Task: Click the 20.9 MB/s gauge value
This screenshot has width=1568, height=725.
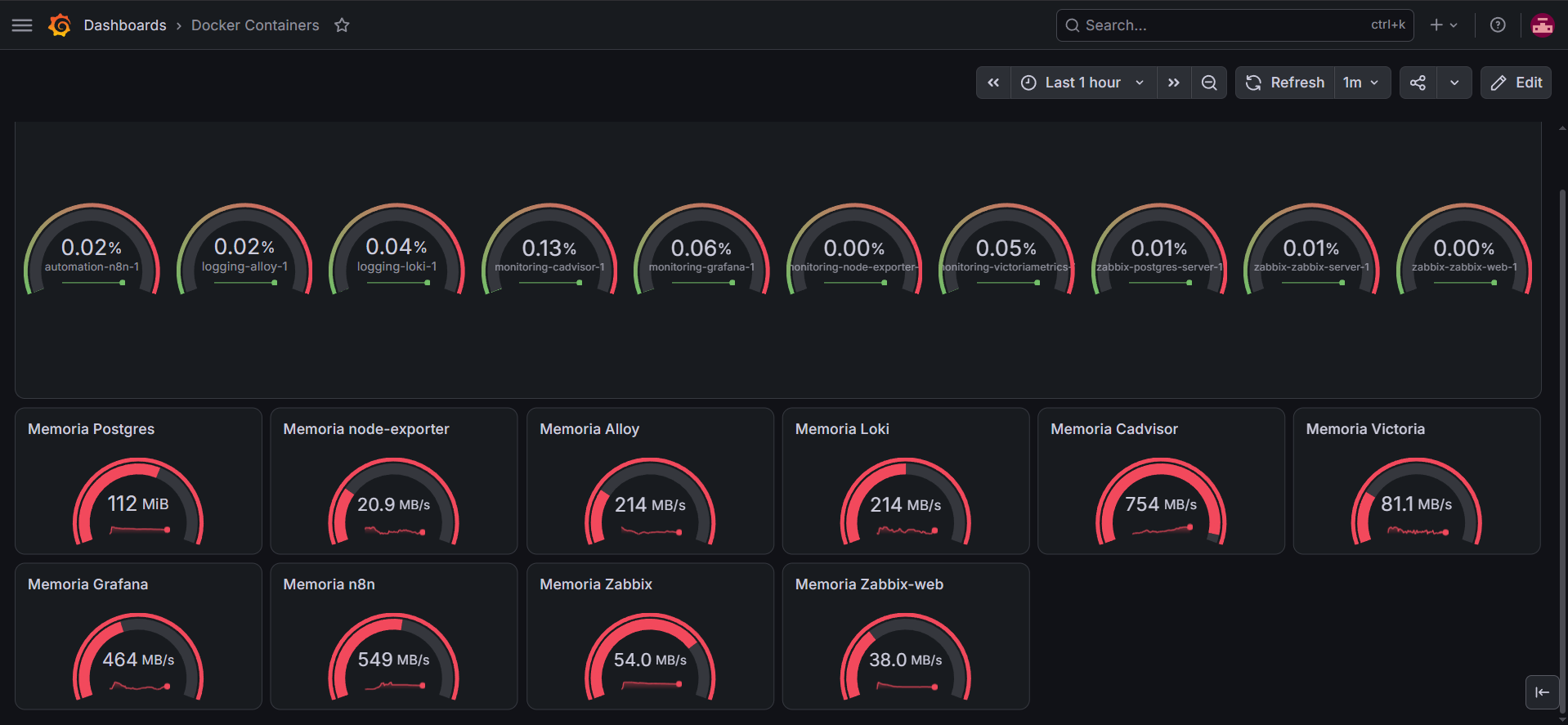Action: pos(393,504)
